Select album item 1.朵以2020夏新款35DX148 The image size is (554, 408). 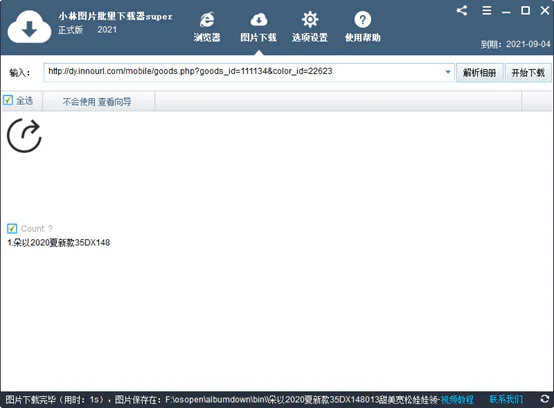[x=59, y=243]
